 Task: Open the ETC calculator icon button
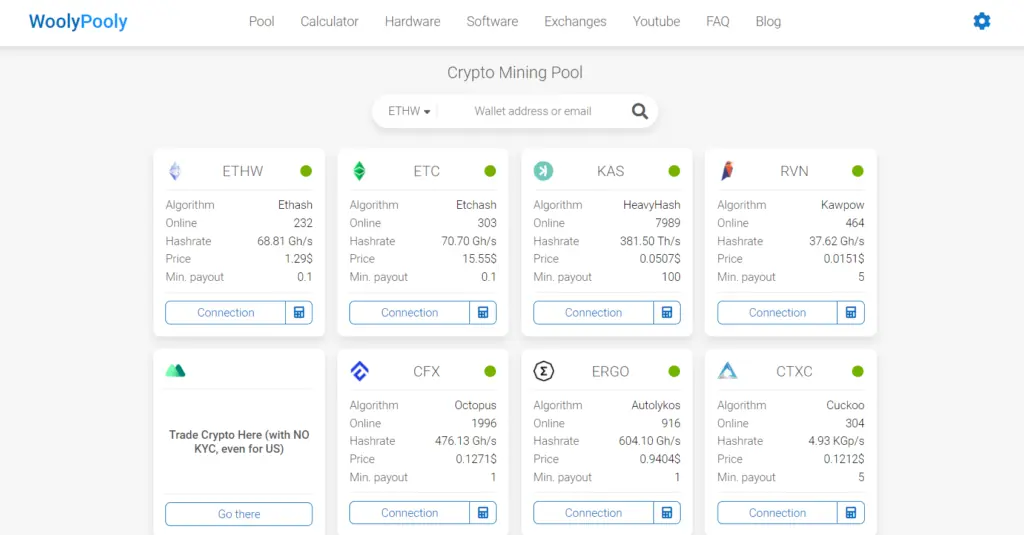pos(483,312)
